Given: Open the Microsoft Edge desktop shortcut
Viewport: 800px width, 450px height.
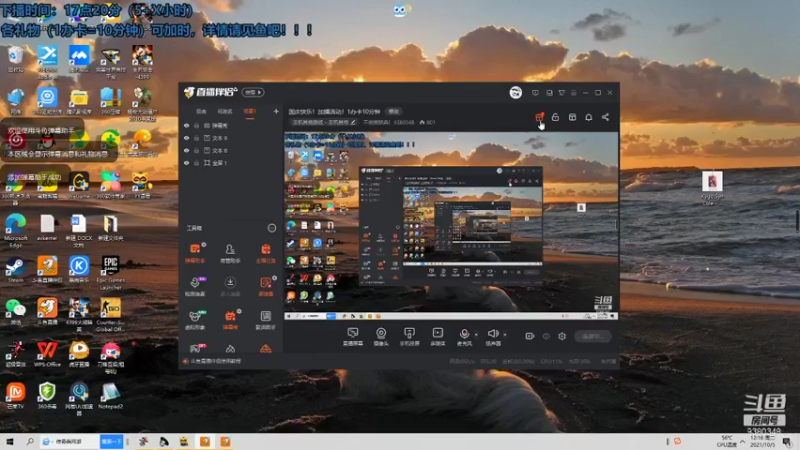Looking at the screenshot, I should point(15,231).
